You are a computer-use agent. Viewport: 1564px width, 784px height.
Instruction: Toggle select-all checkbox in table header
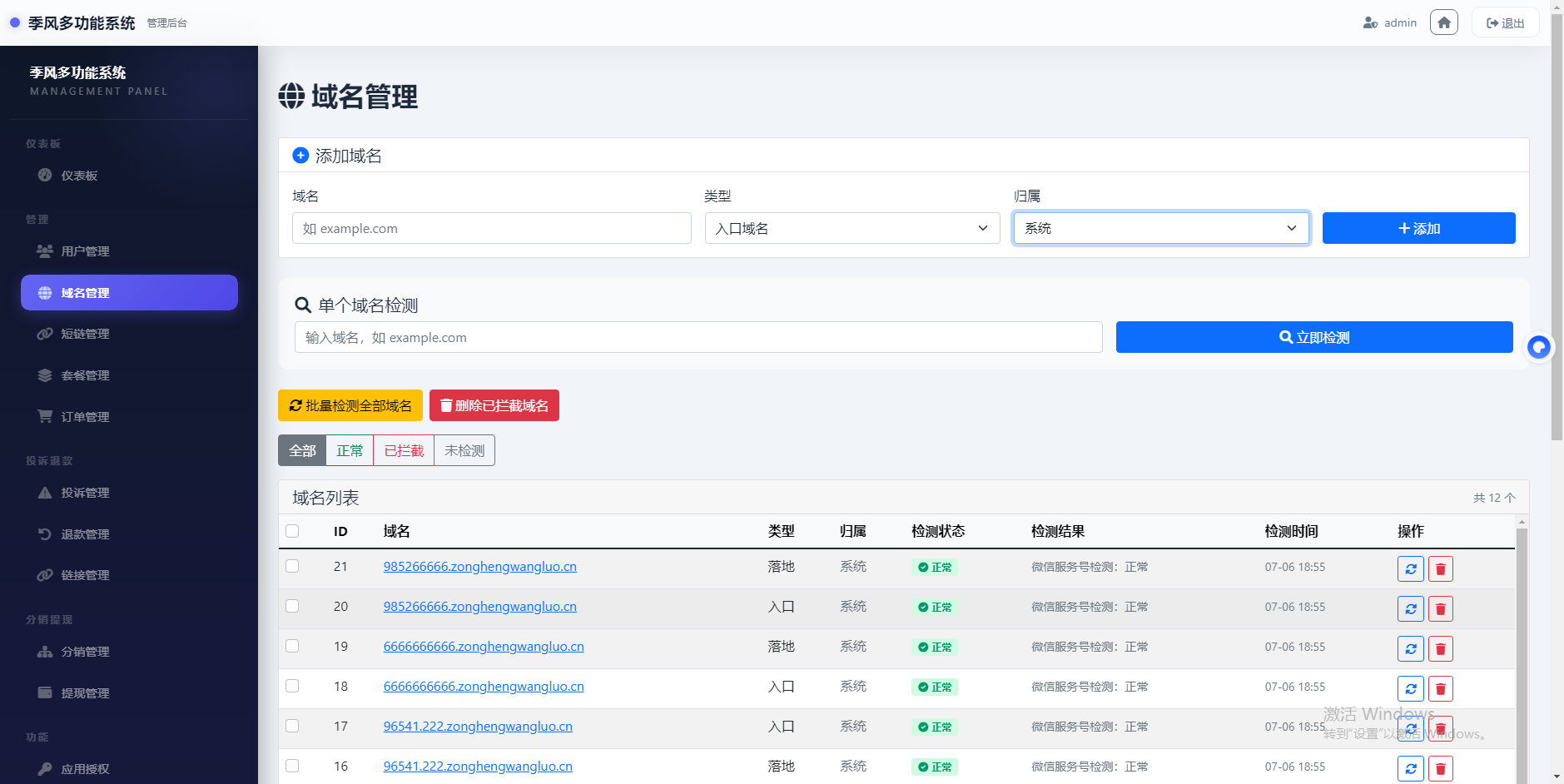[292, 531]
